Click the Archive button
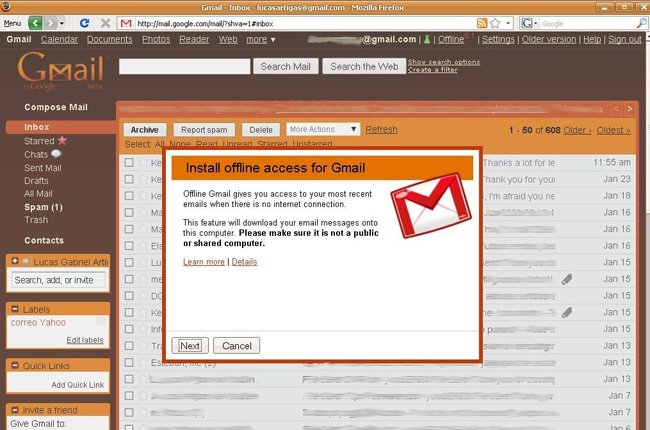Viewport: 650px width, 430px height. click(144, 130)
